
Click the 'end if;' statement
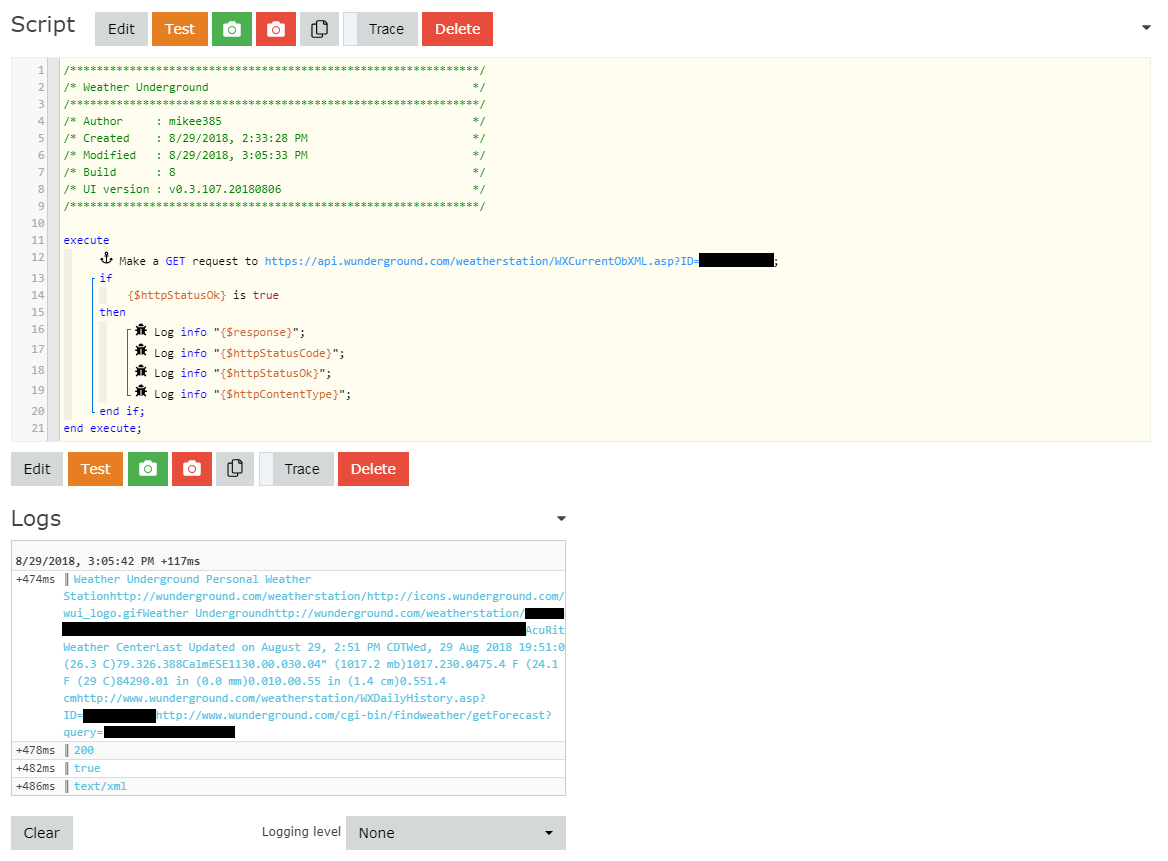[122, 412]
